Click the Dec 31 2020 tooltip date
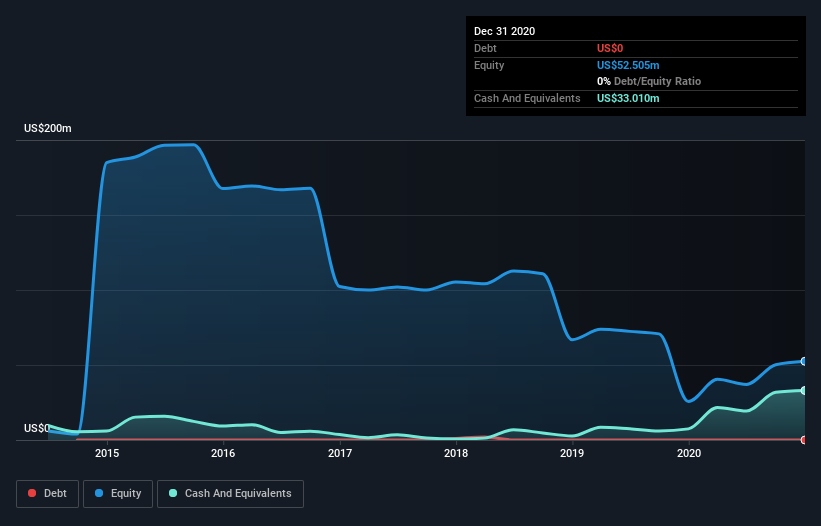Image resolution: width=821 pixels, height=526 pixels. [x=504, y=31]
